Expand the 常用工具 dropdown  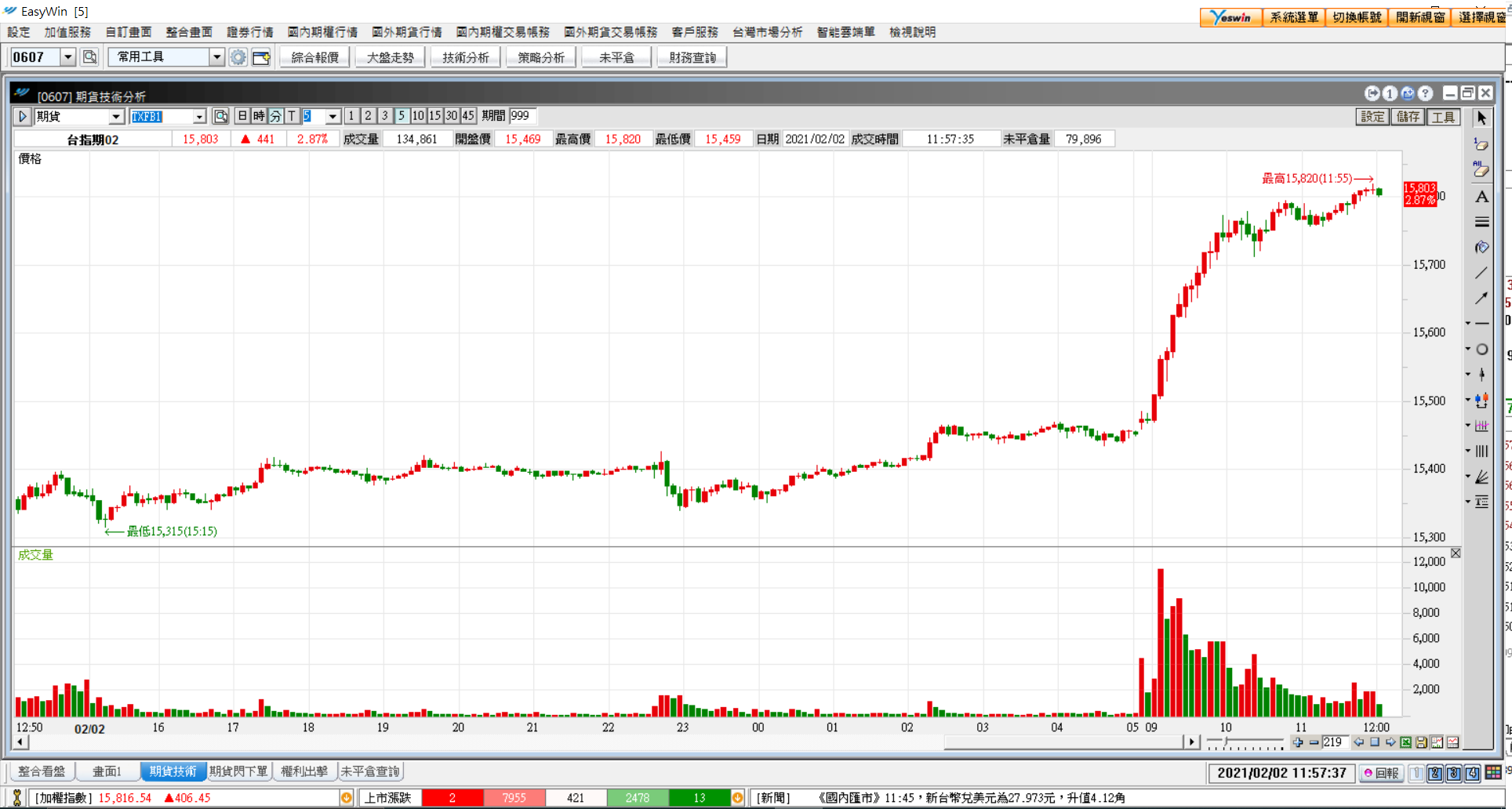(x=216, y=57)
